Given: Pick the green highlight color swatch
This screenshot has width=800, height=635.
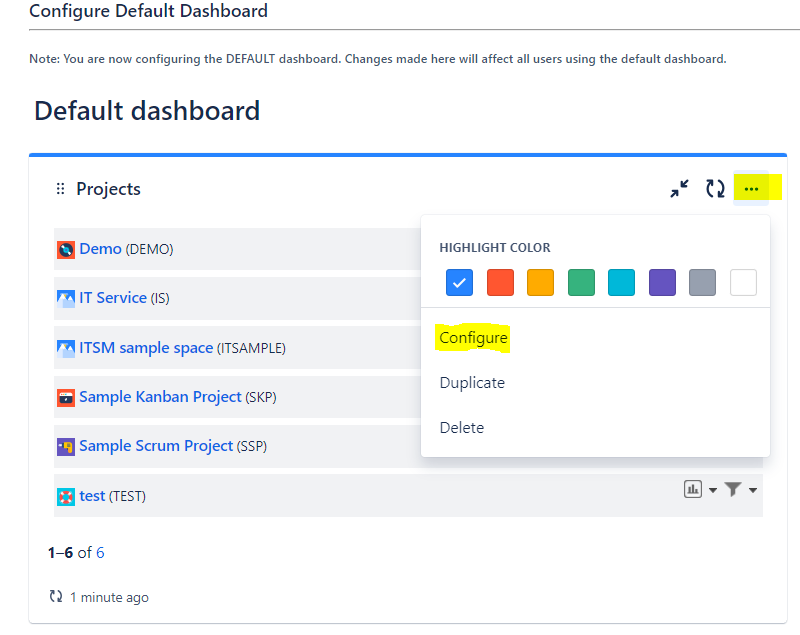Looking at the screenshot, I should point(581,283).
